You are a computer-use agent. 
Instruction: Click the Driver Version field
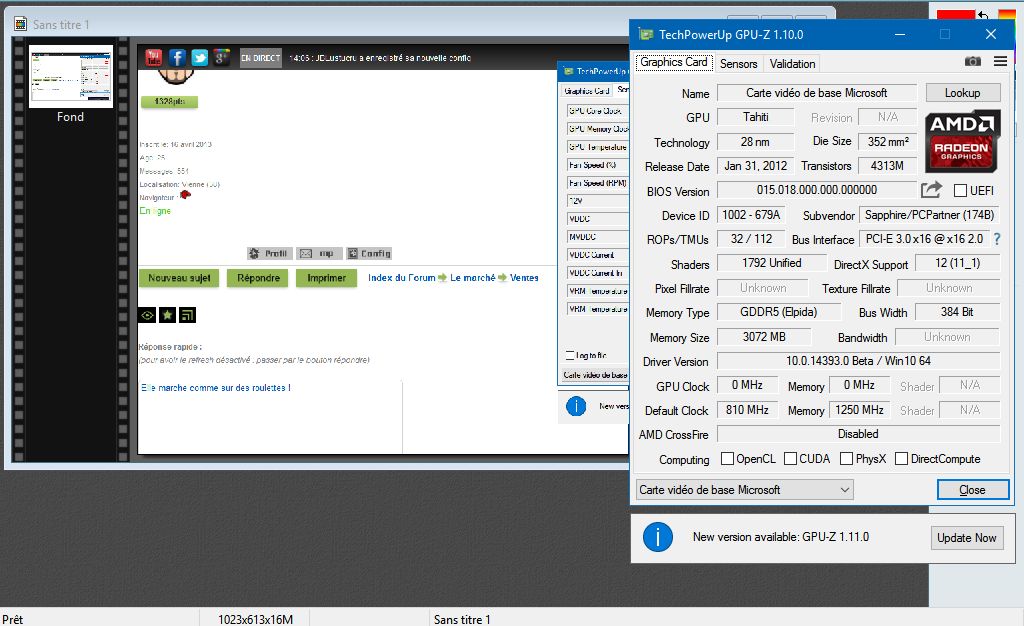click(x=858, y=361)
